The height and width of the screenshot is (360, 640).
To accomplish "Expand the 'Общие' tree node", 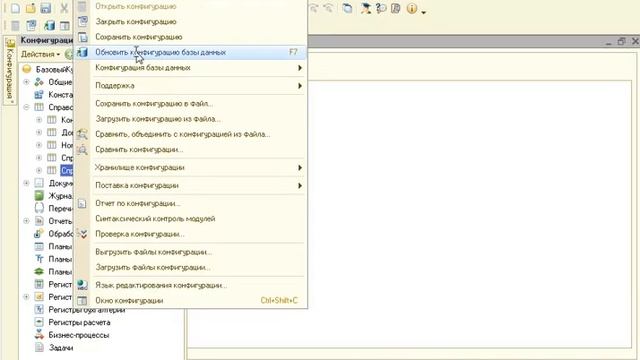I will click(x=27, y=82).
